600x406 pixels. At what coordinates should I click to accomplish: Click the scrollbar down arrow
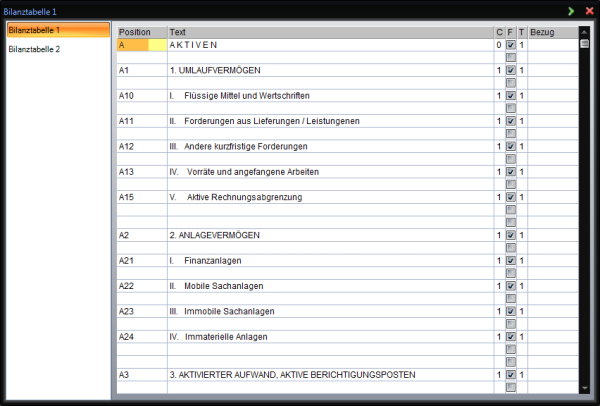click(x=584, y=388)
